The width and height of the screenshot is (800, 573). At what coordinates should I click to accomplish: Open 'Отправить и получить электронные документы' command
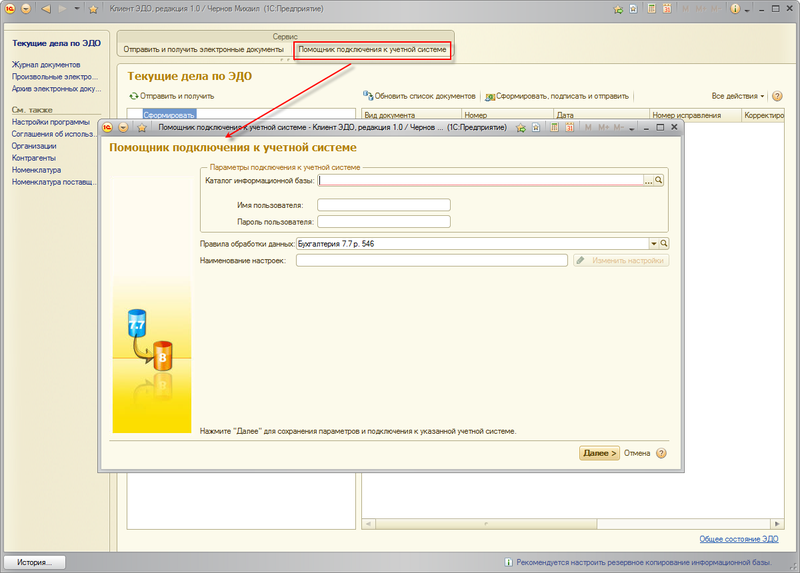[x=203, y=49]
